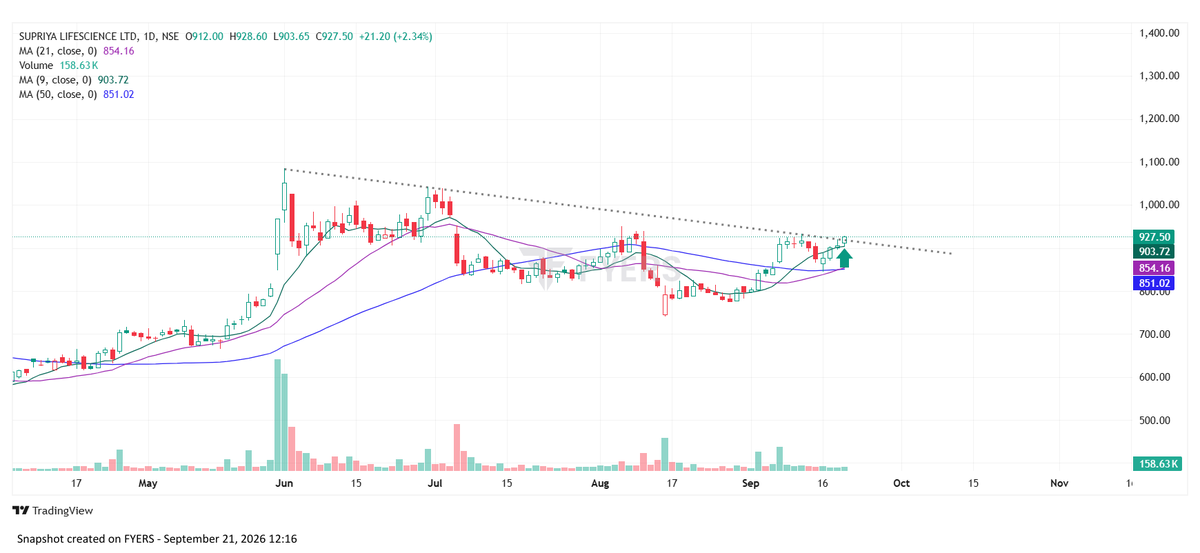Click the 1,000.00 price axis label
The image size is (1200, 553).
click(x=1160, y=205)
